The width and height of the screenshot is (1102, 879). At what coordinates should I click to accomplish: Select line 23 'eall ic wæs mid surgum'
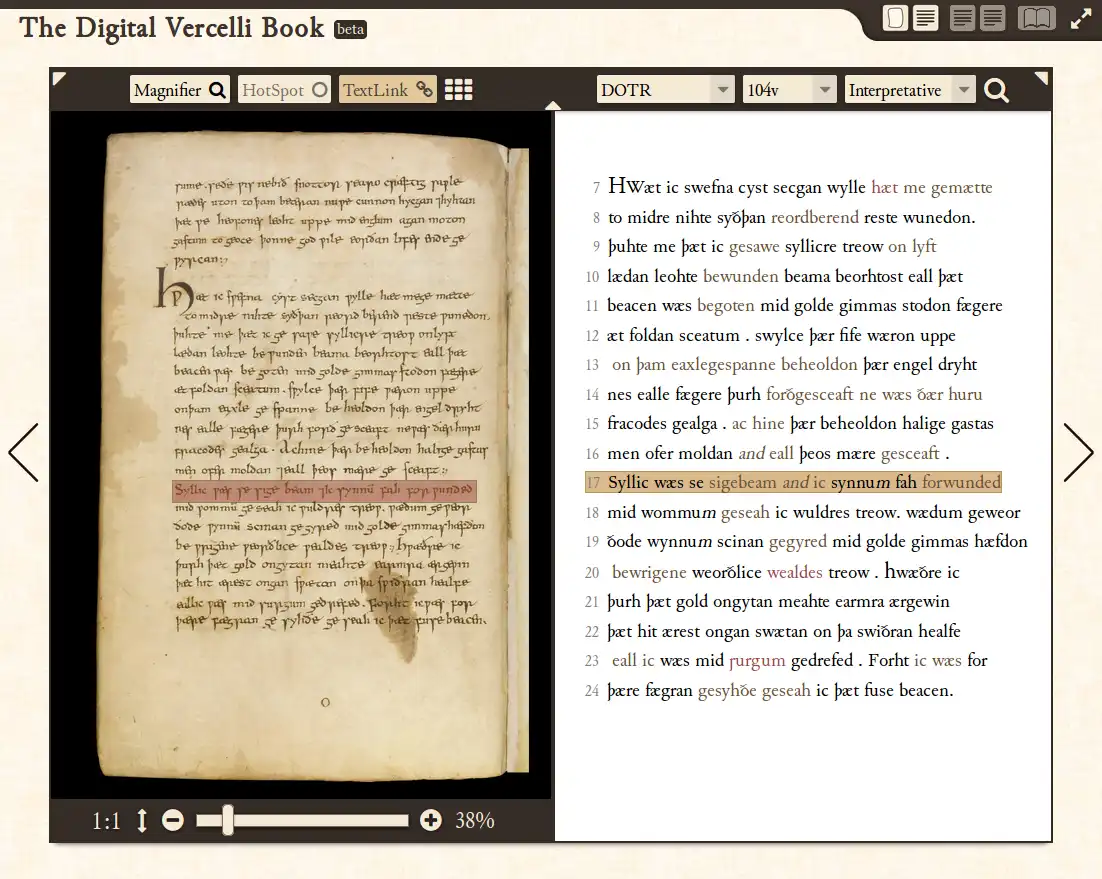(787, 660)
